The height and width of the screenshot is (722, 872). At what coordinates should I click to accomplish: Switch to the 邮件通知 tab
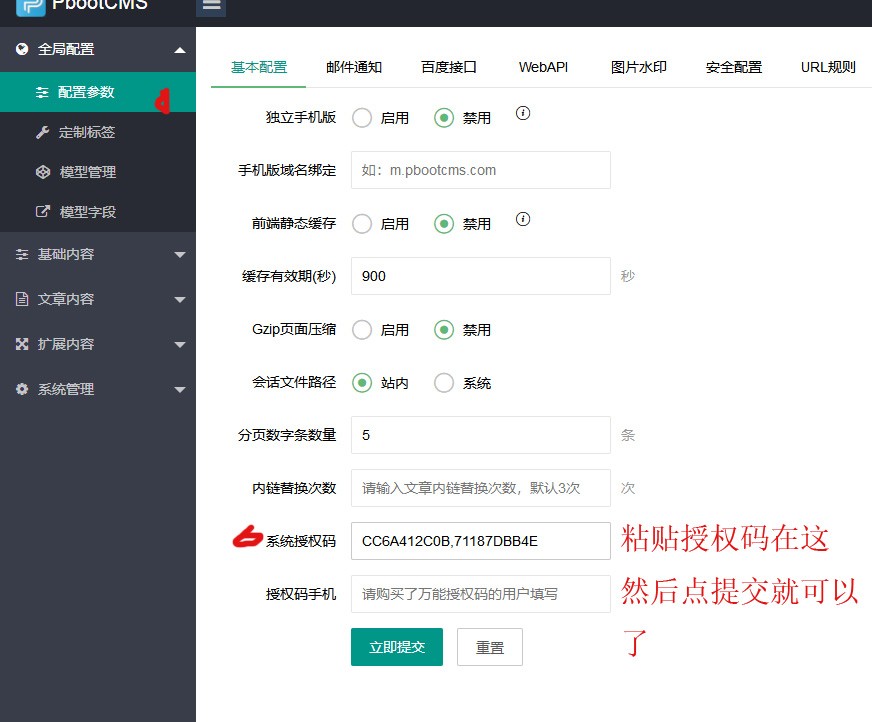coord(353,65)
